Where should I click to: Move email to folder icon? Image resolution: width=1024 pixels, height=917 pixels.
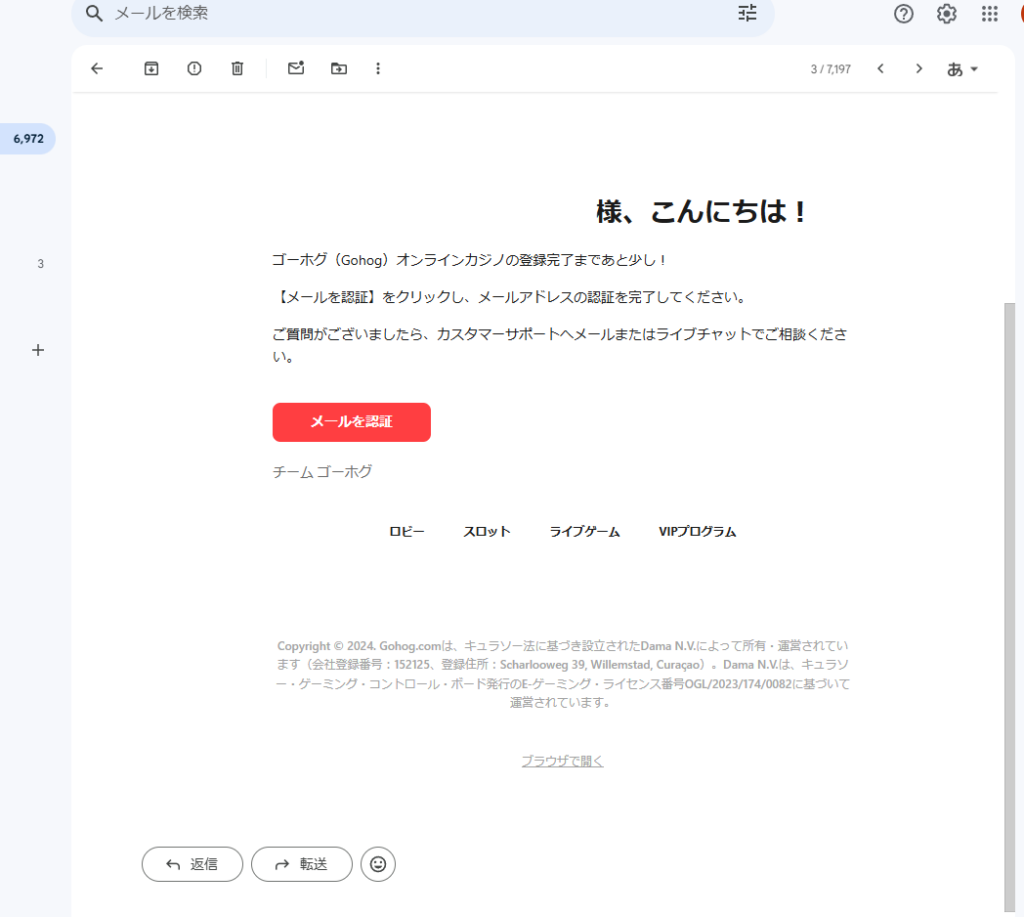[339, 69]
